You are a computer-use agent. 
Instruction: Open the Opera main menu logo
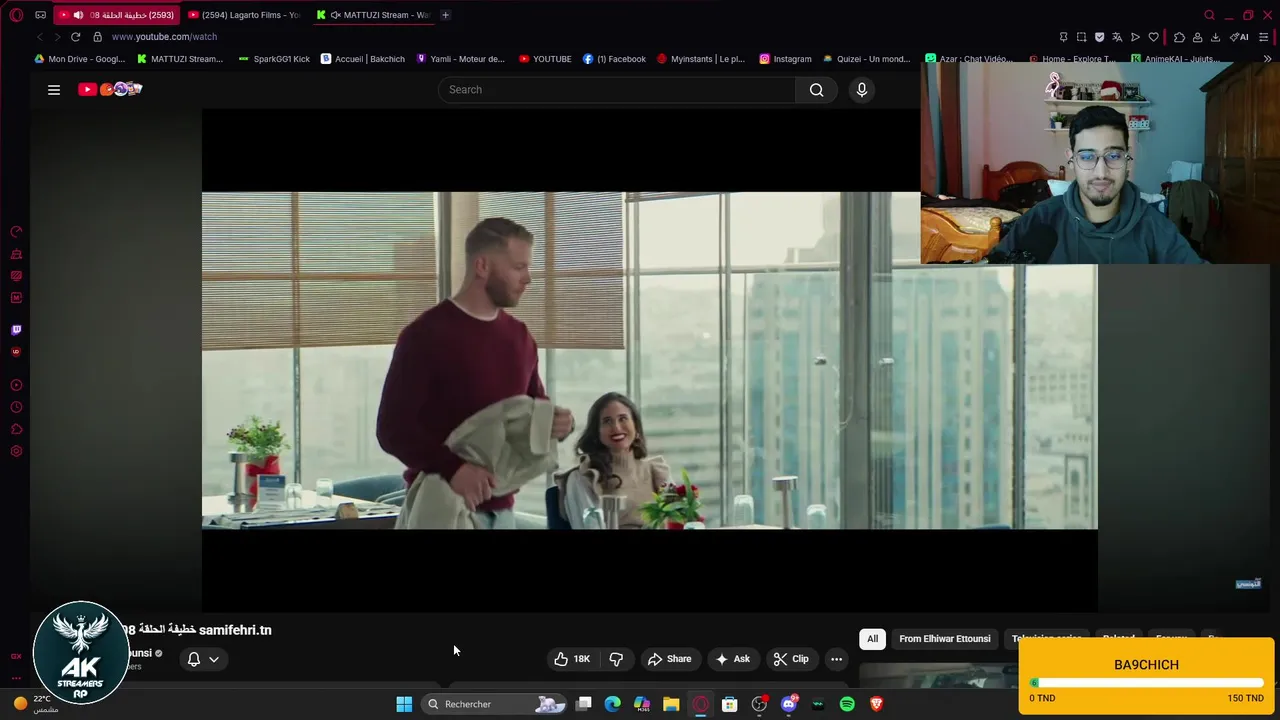coord(16,15)
